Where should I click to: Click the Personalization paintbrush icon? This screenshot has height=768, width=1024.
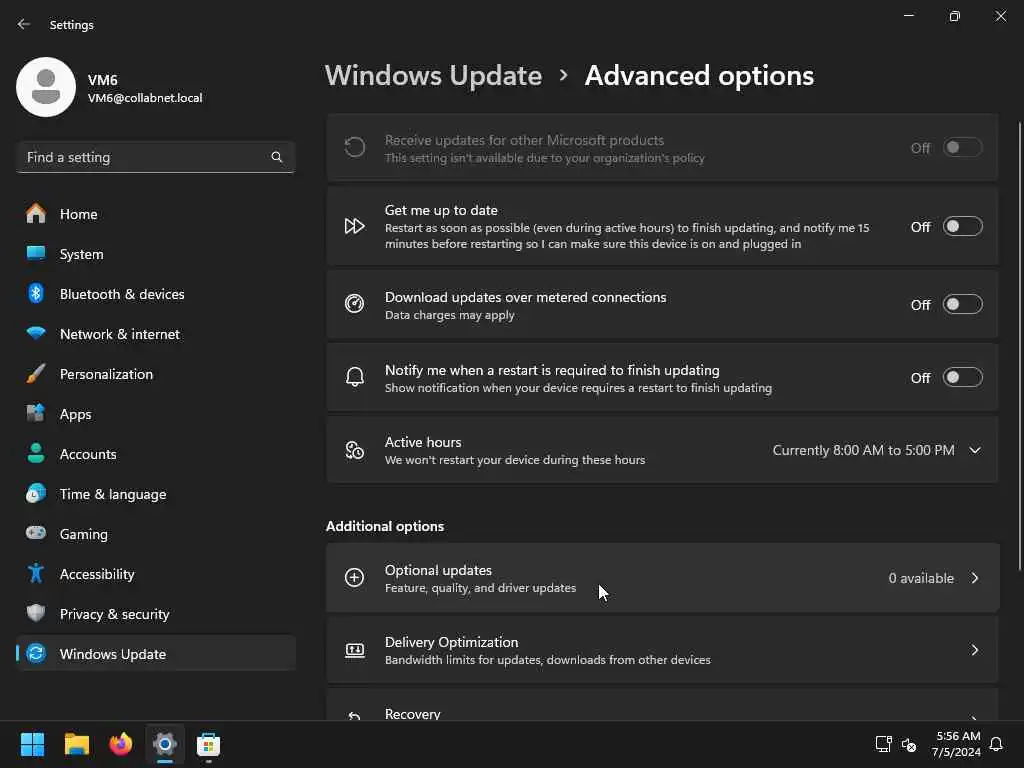tap(36, 374)
